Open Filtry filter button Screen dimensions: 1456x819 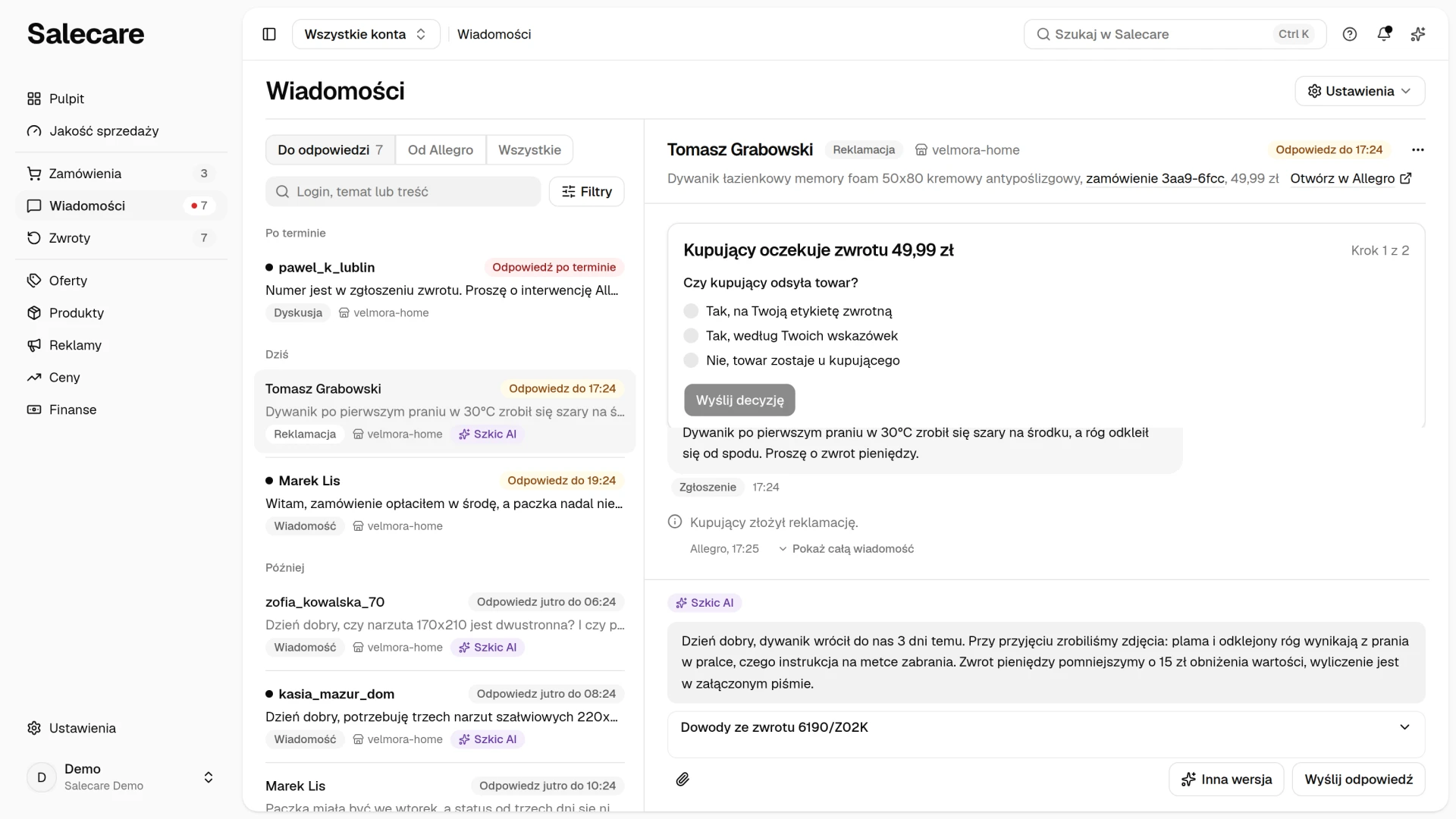(586, 192)
